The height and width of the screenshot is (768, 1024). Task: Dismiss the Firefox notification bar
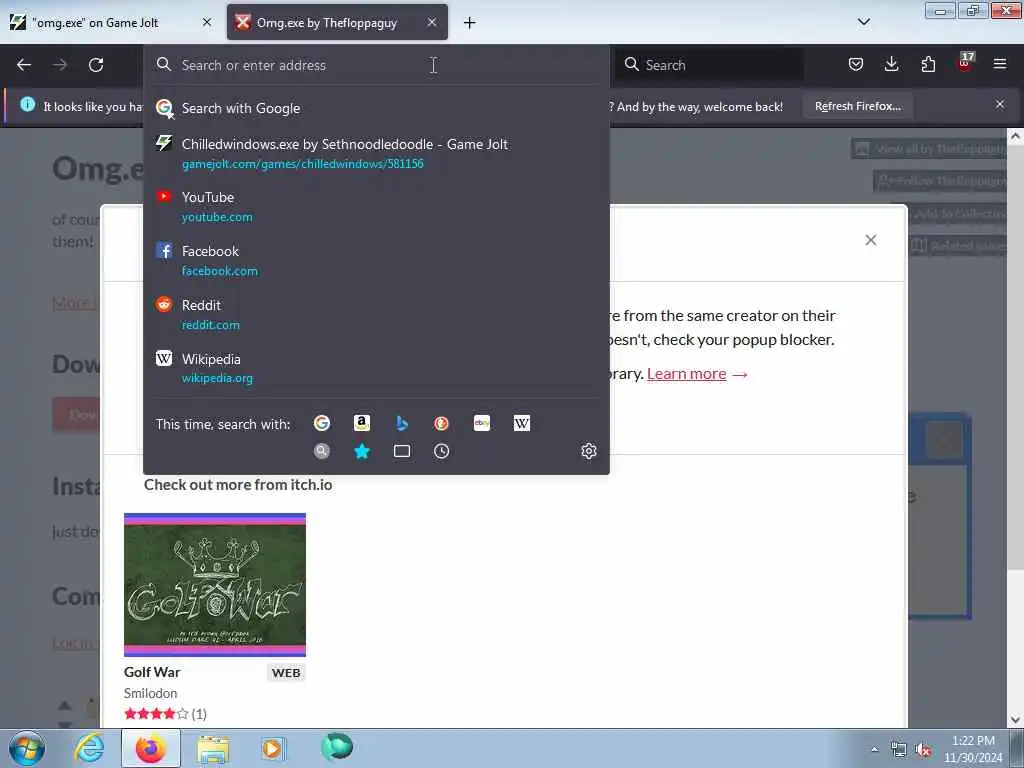click(1000, 104)
